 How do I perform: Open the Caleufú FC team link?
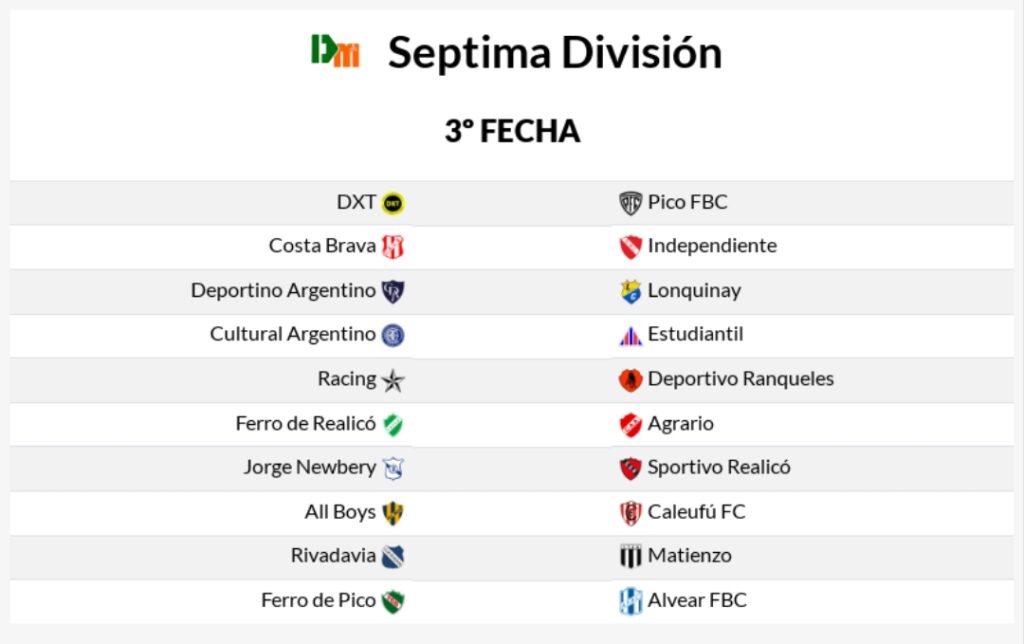tap(696, 512)
